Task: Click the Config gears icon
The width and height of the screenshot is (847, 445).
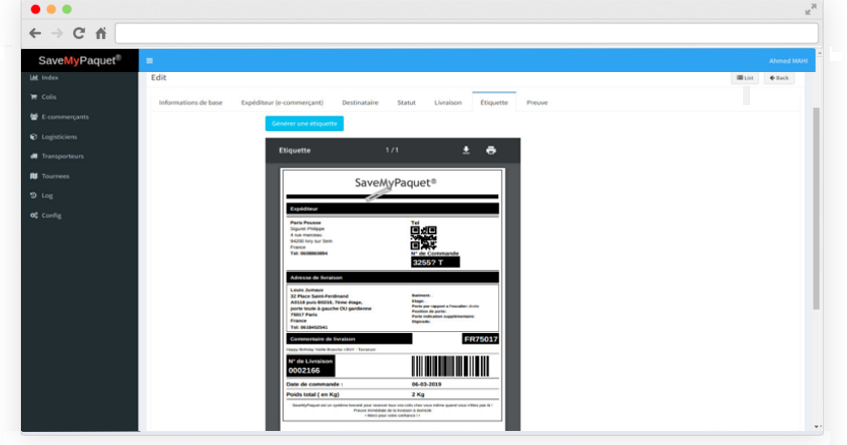Action: [33, 215]
